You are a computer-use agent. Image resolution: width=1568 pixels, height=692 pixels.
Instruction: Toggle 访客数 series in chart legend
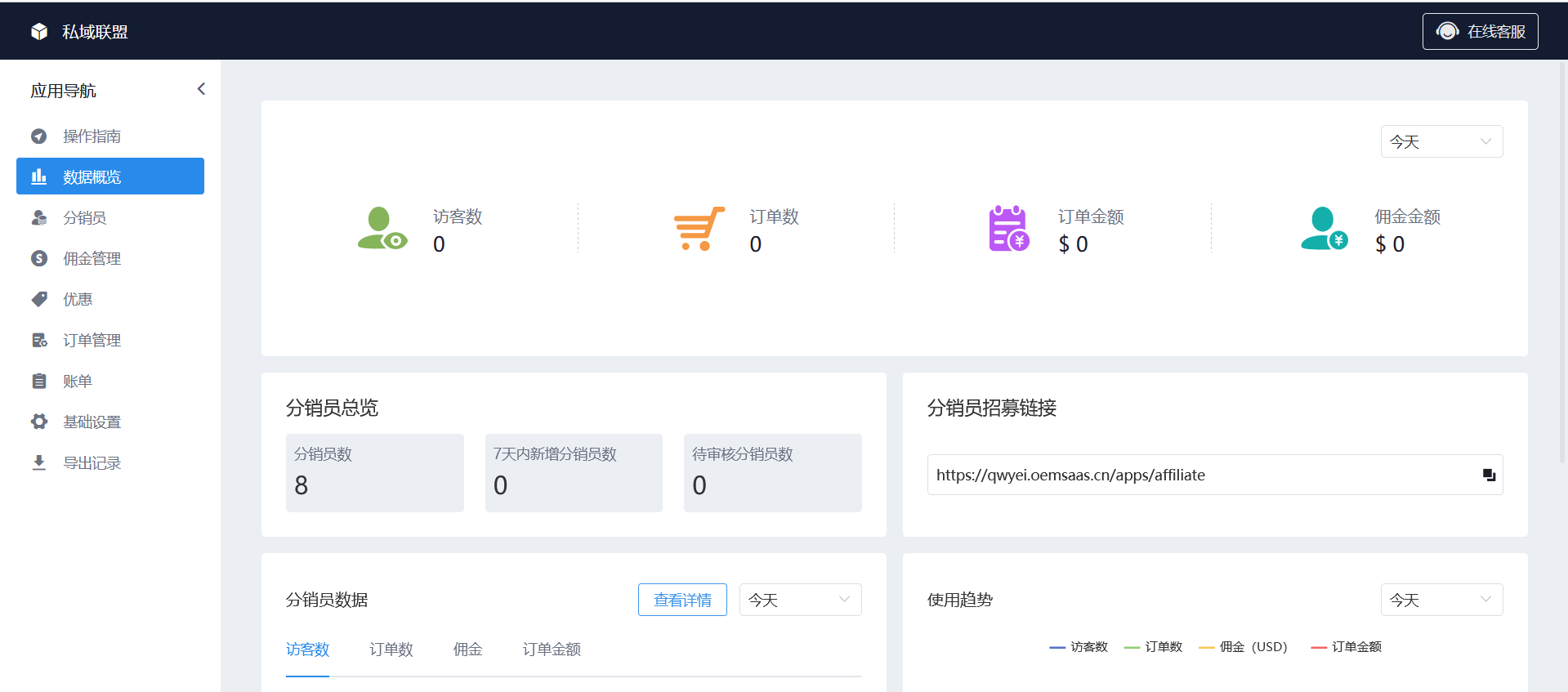[1079, 647]
